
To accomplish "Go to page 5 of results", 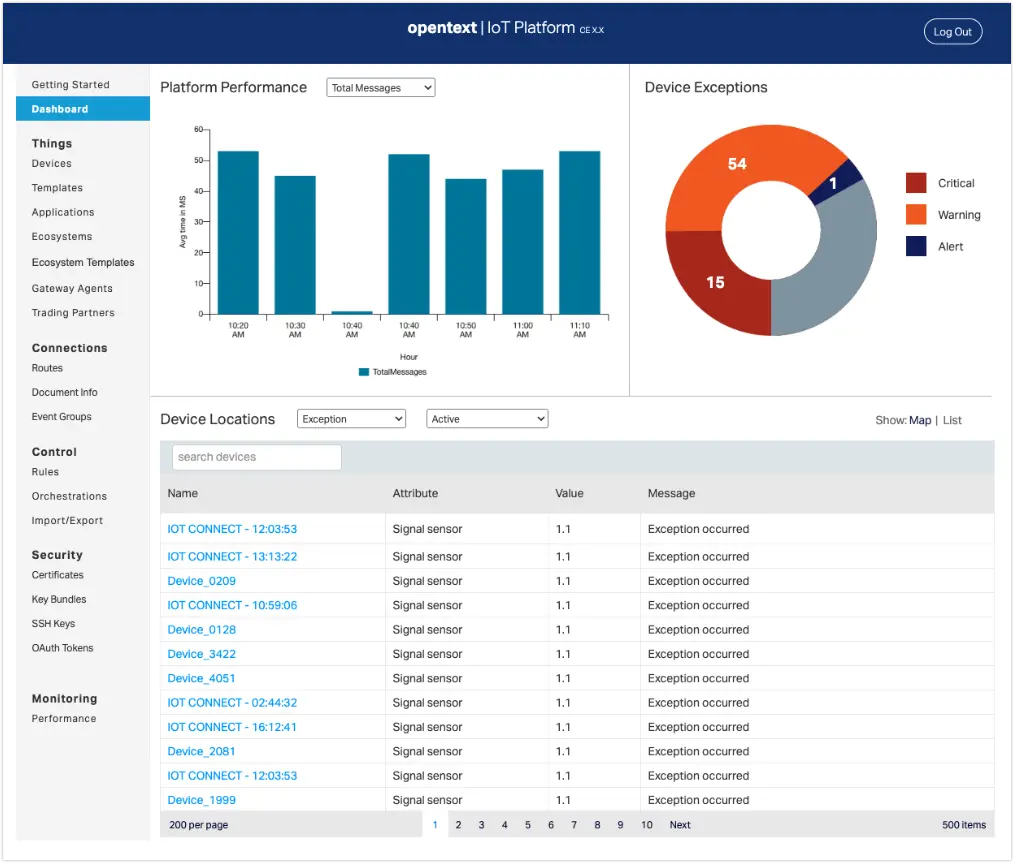I will coord(528,825).
